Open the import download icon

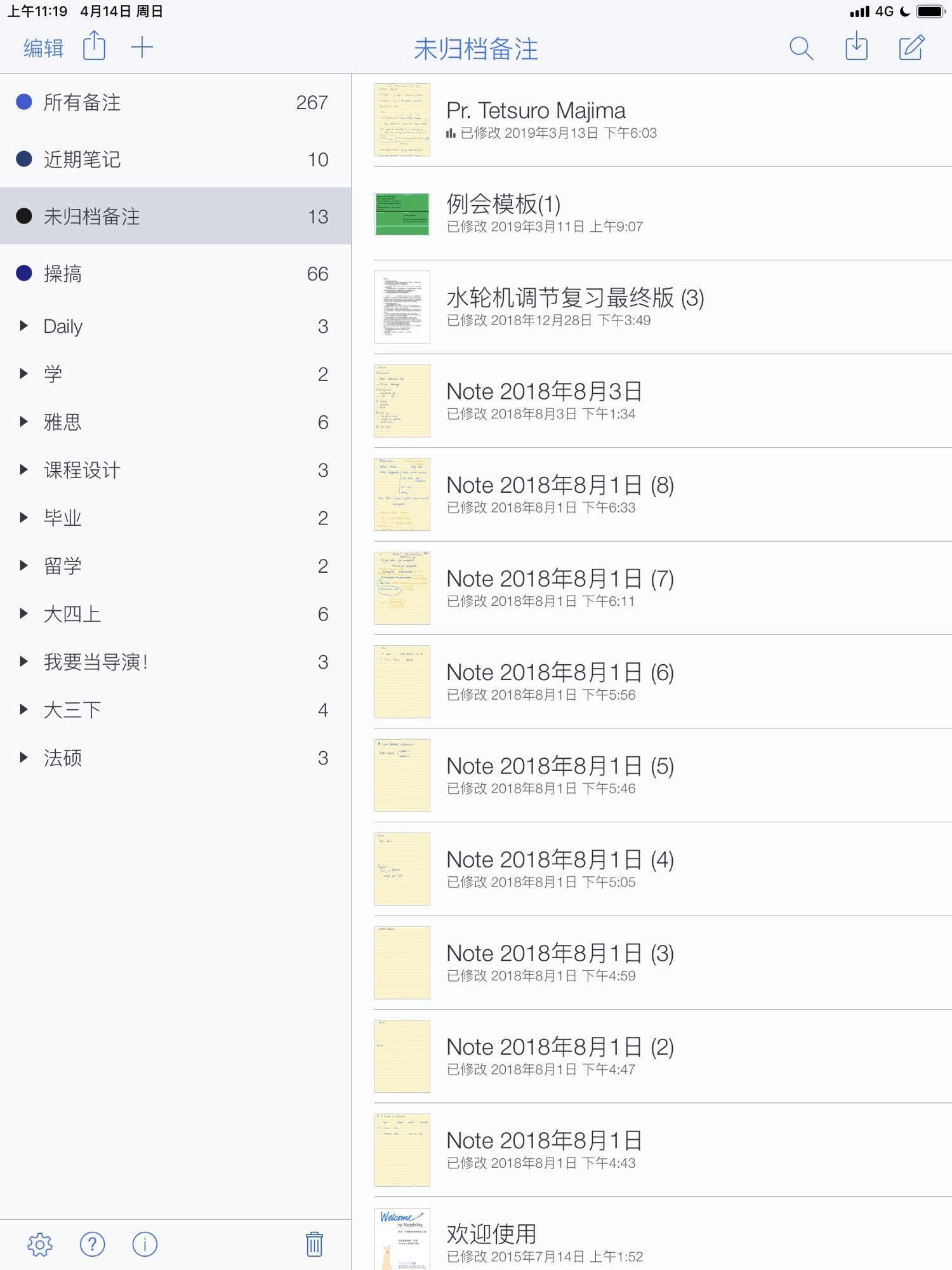[x=856, y=47]
